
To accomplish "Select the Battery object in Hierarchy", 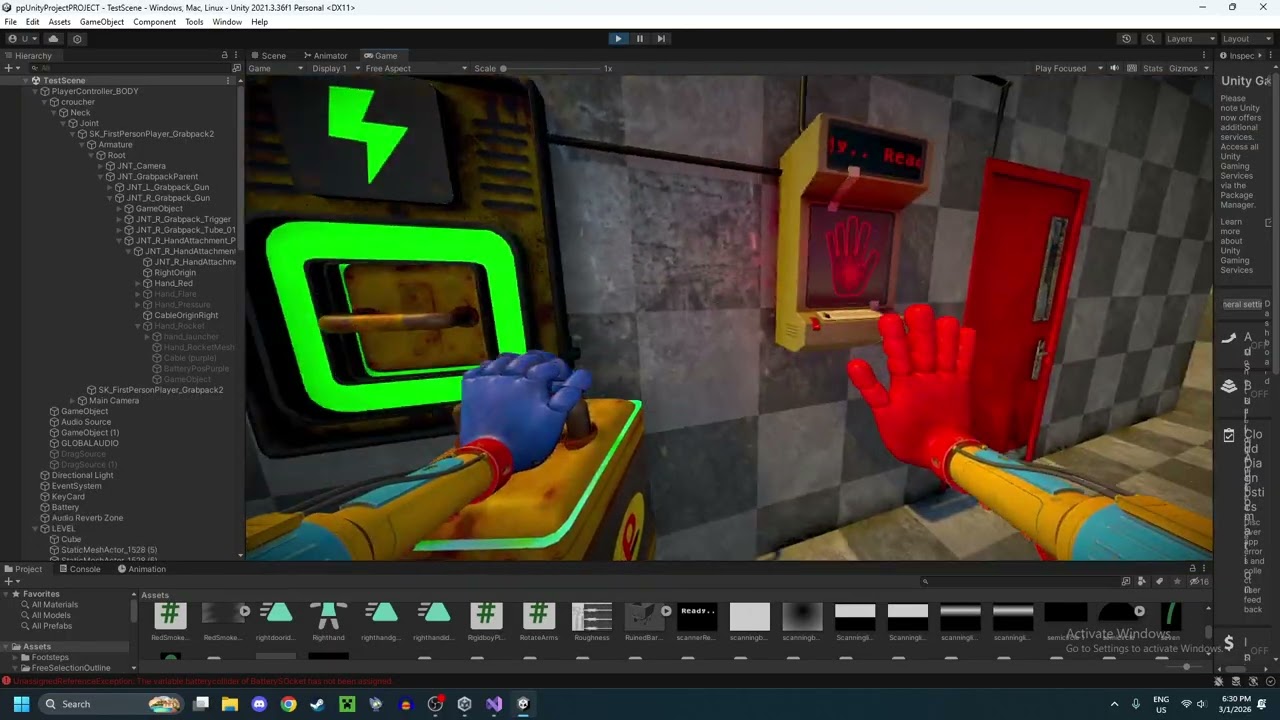I will pyautogui.click(x=65, y=507).
